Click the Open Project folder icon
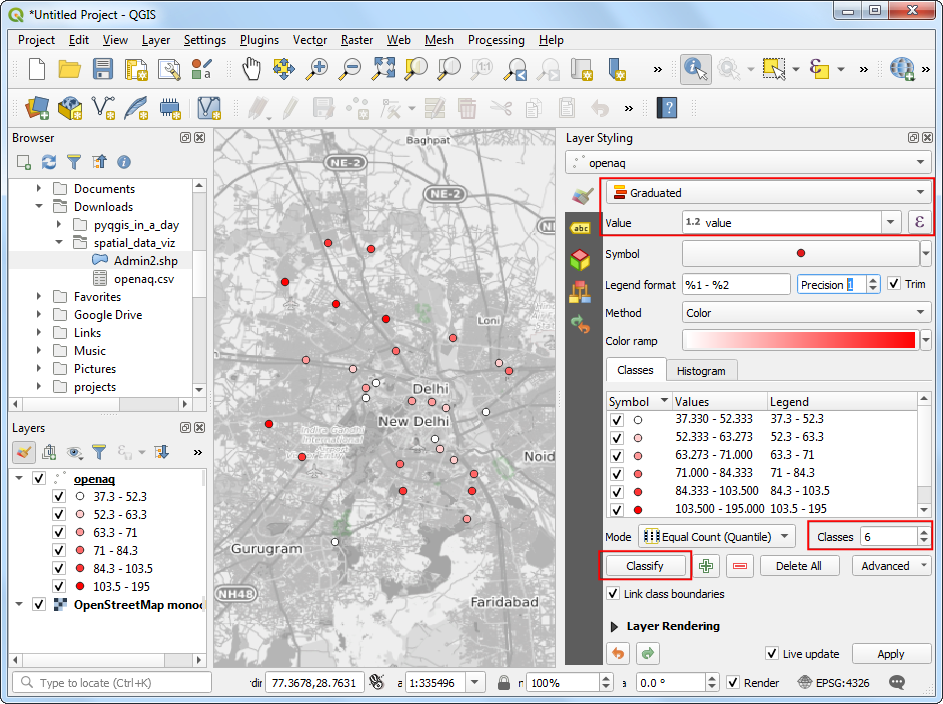 69,69
